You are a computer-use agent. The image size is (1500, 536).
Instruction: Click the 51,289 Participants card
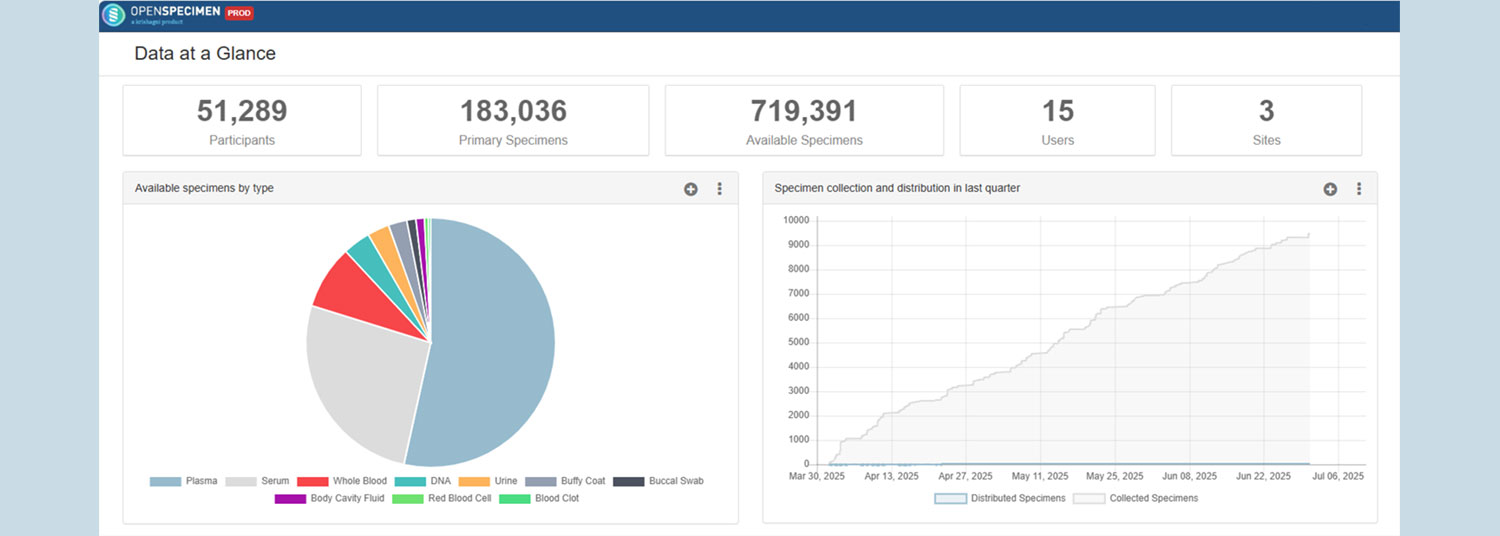[x=242, y=120]
